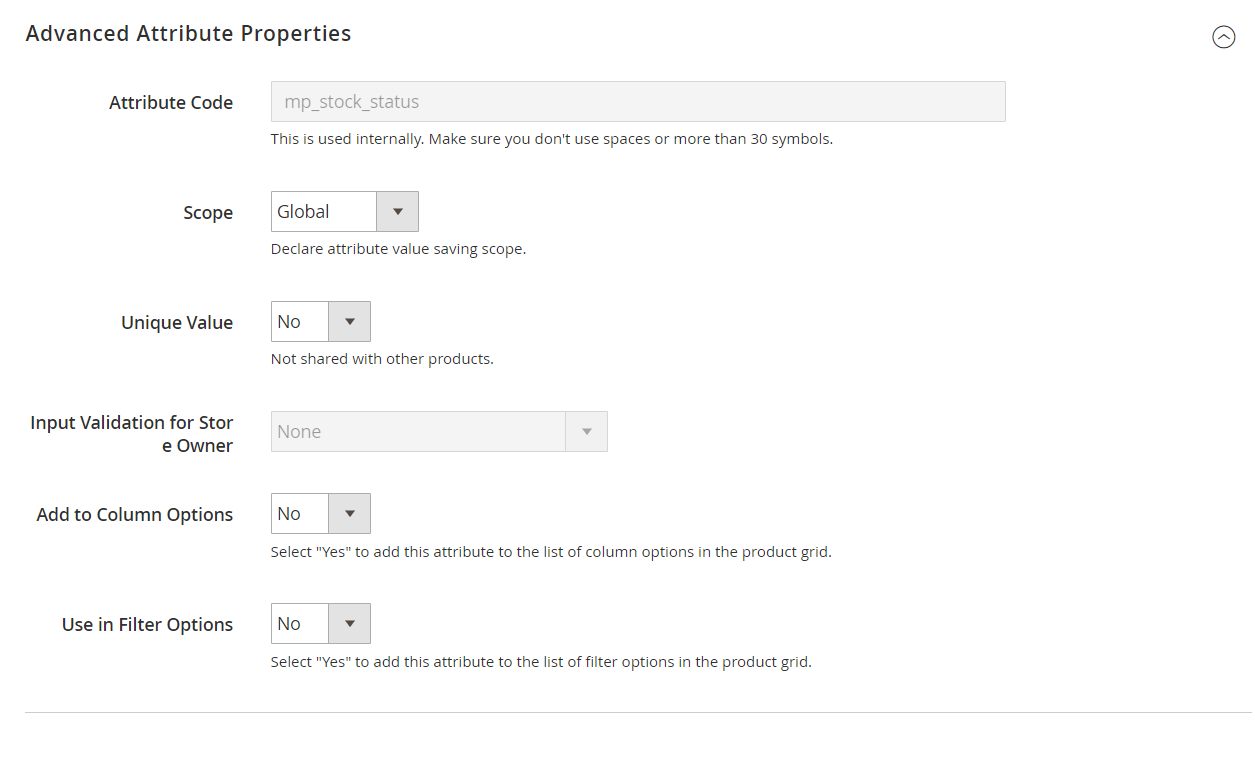The image size is (1255, 766).
Task: Click the Use in Filter Options label
Action: pos(147,625)
